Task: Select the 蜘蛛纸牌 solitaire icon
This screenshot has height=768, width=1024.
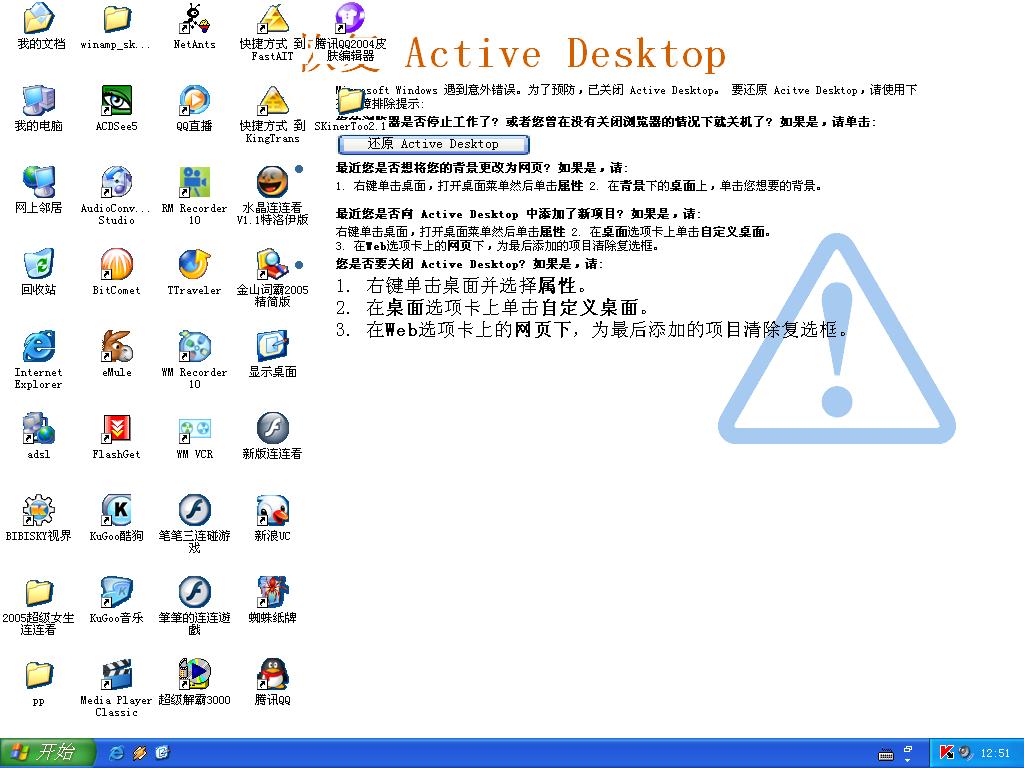Action: coord(272,592)
